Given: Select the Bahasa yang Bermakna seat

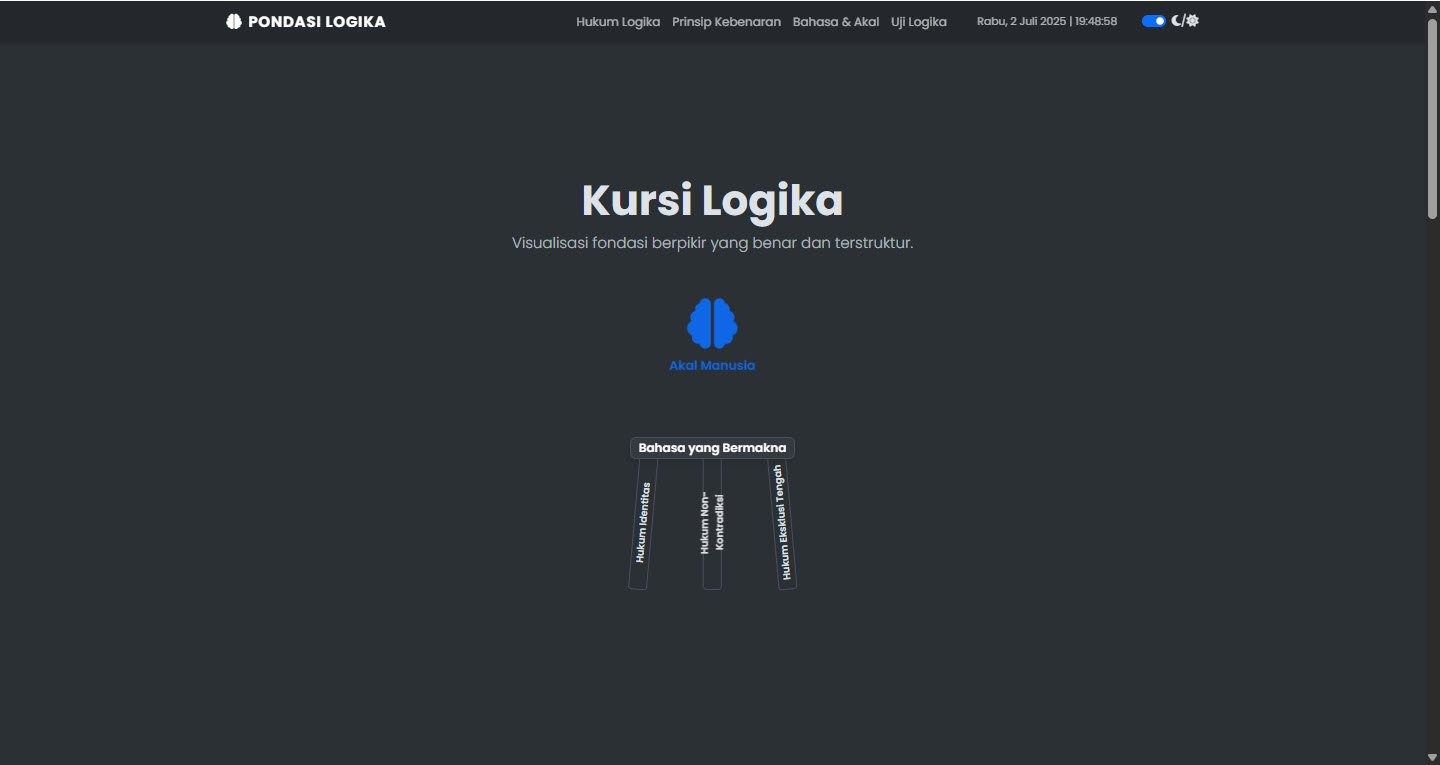Looking at the screenshot, I should (x=712, y=448).
